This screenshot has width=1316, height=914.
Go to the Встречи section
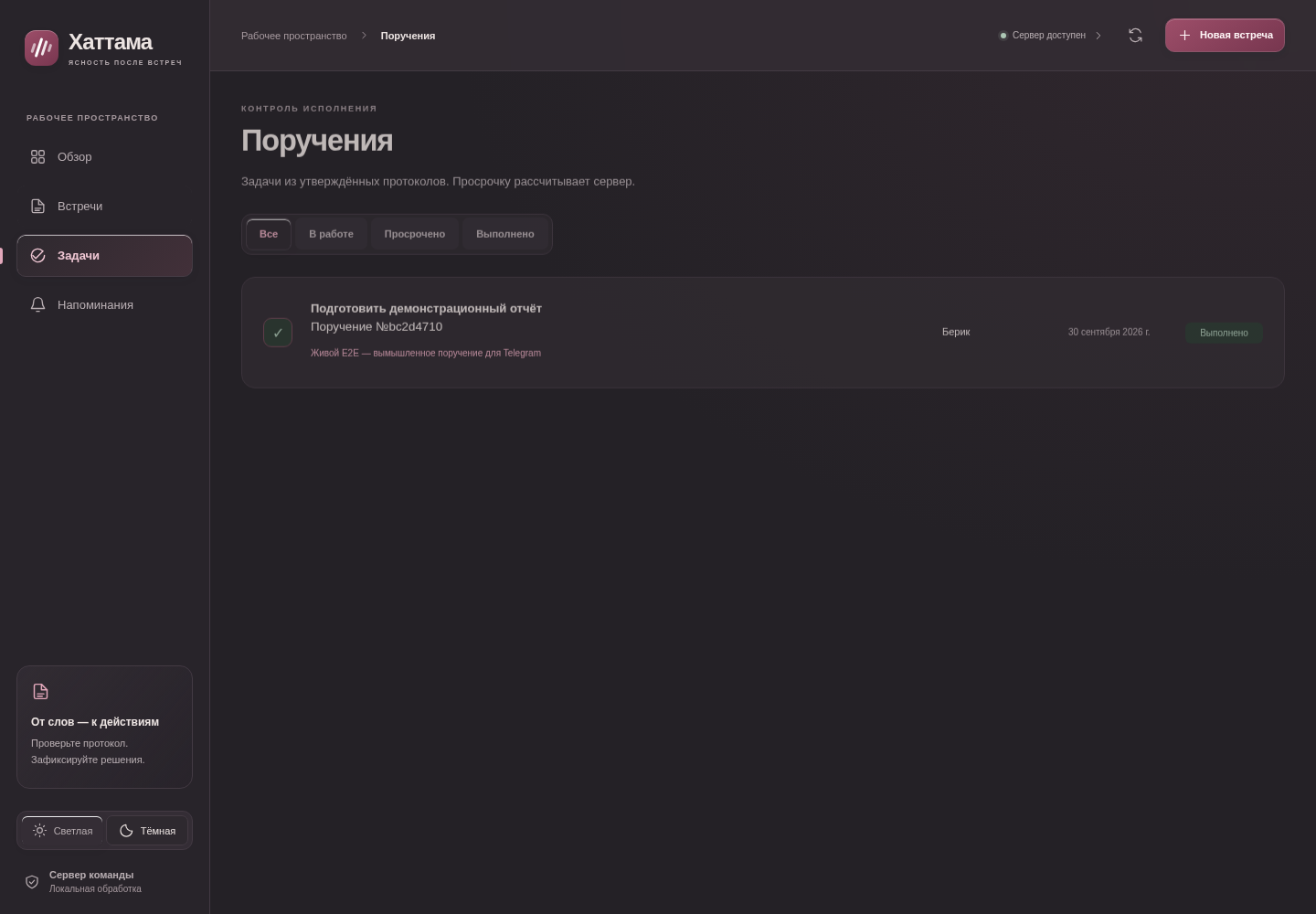point(104,207)
